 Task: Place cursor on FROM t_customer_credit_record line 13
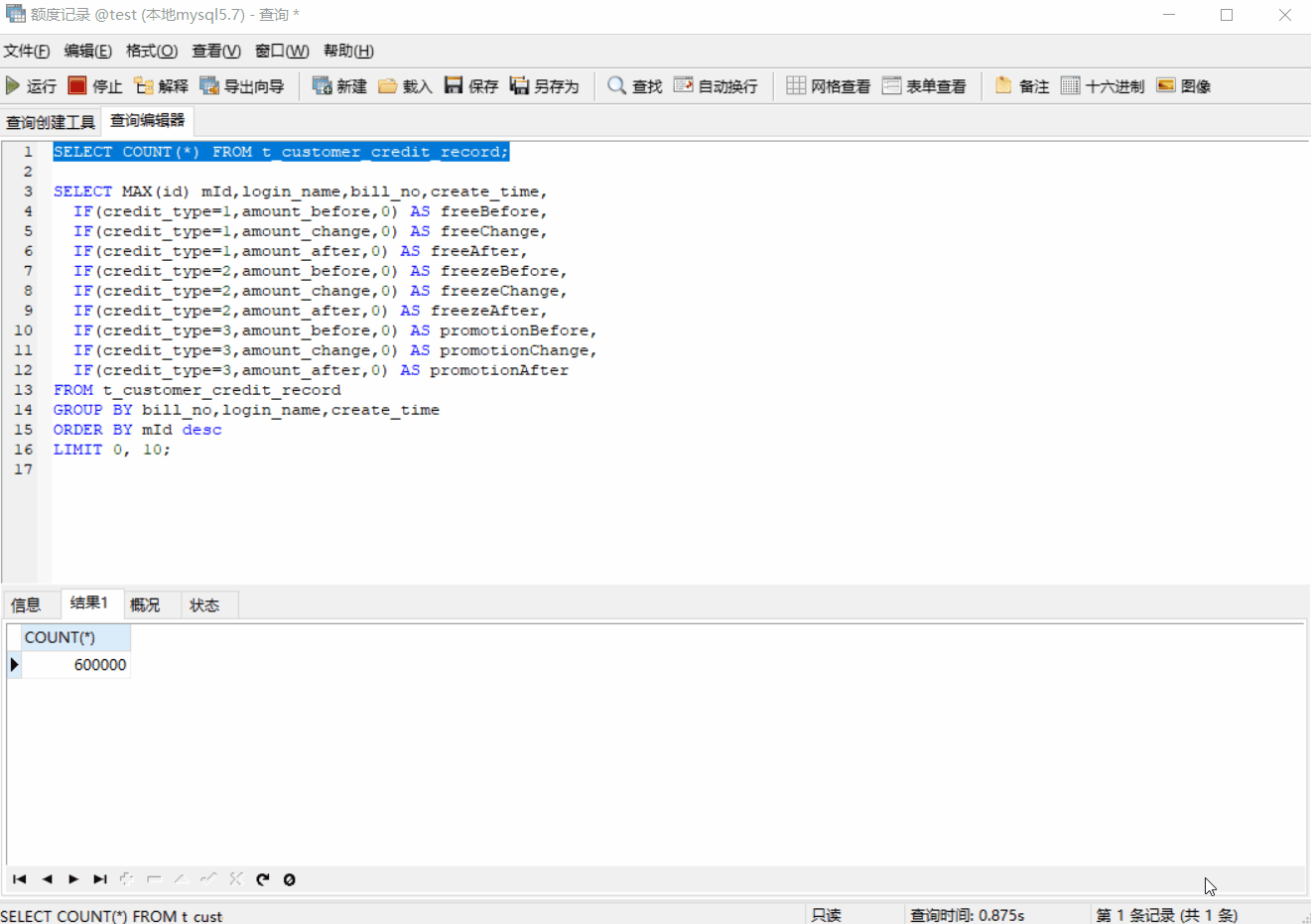197,390
